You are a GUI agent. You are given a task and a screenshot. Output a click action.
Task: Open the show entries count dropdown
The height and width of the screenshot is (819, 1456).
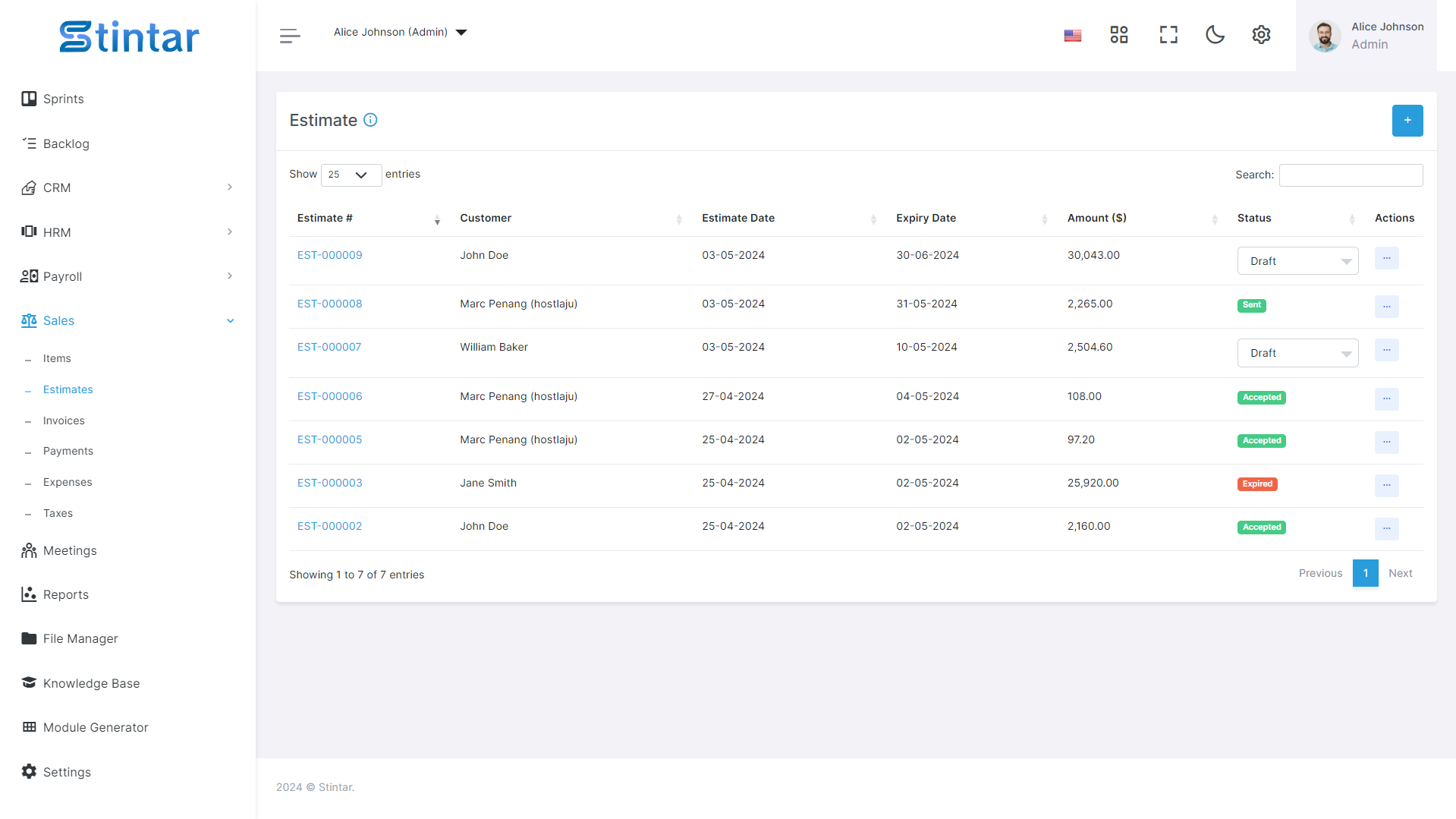[351, 175]
